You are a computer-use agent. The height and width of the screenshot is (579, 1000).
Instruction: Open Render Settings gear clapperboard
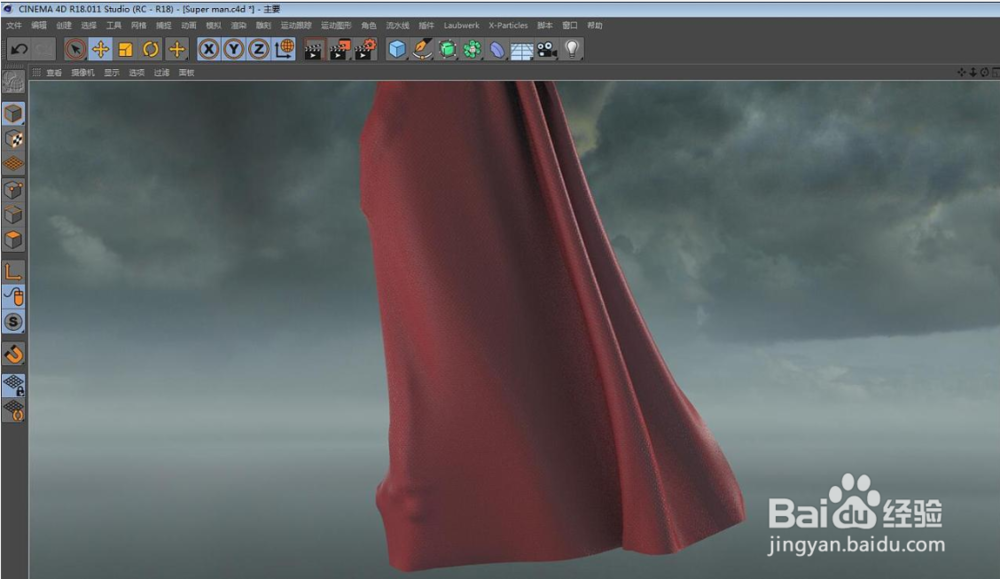(x=365, y=49)
